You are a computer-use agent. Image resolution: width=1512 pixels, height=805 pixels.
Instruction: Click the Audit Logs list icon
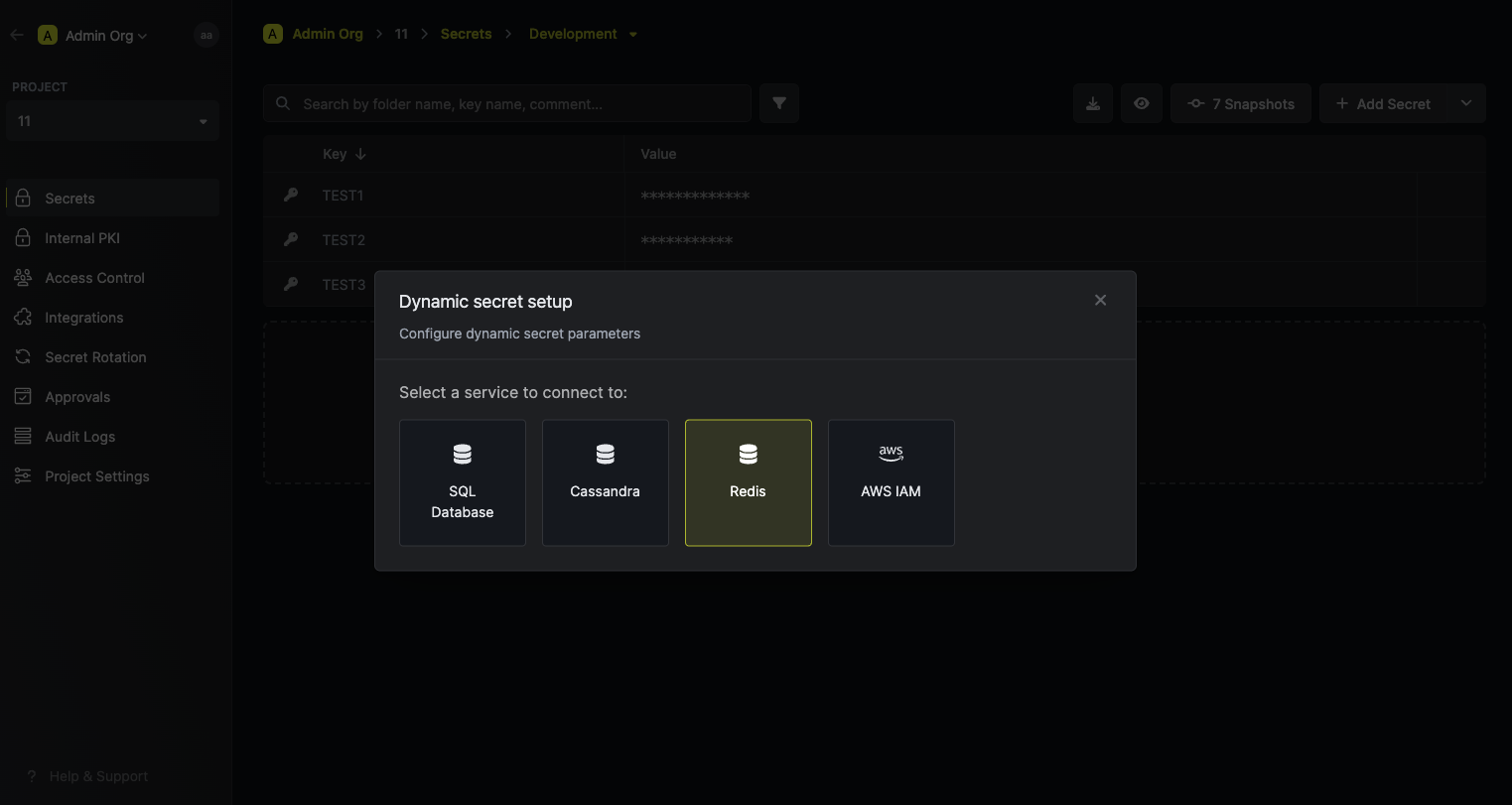pos(23,437)
